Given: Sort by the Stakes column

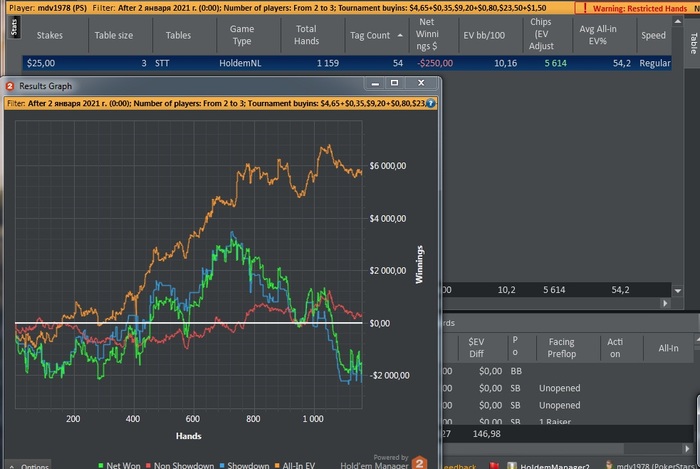Looking at the screenshot, I should (x=50, y=35).
